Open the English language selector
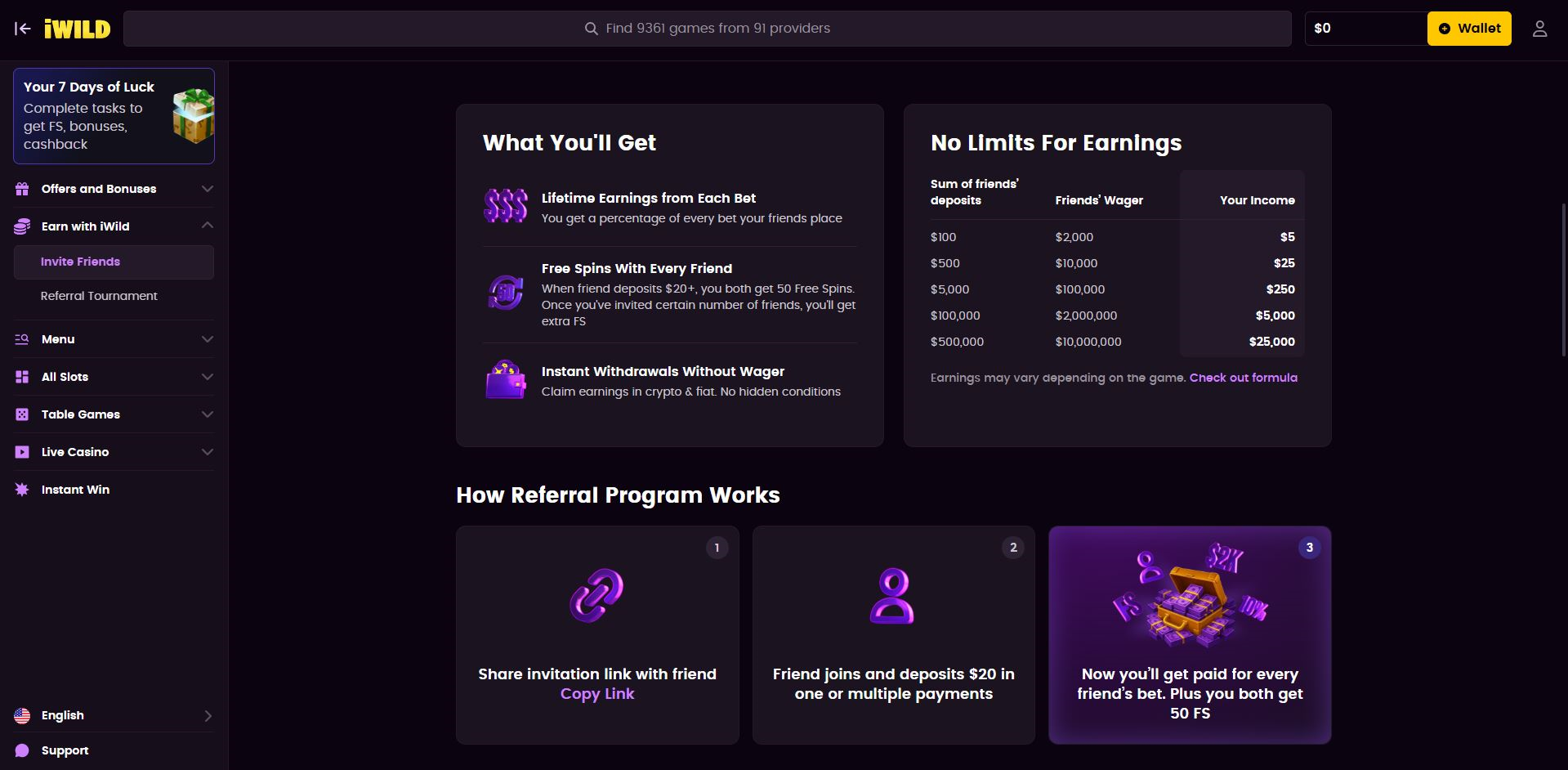 tap(114, 715)
